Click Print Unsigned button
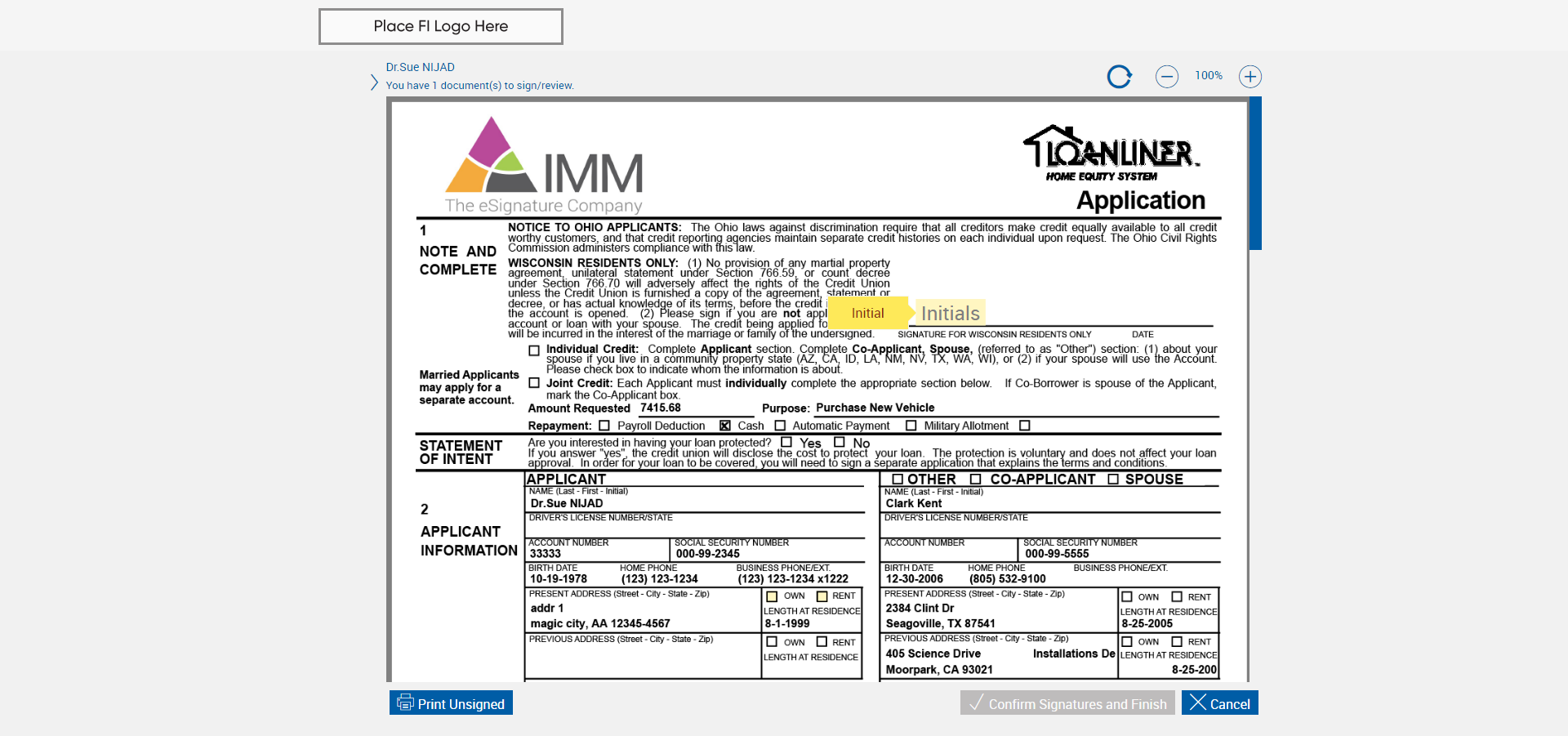Viewport: 1568px width, 736px height. (x=451, y=703)
